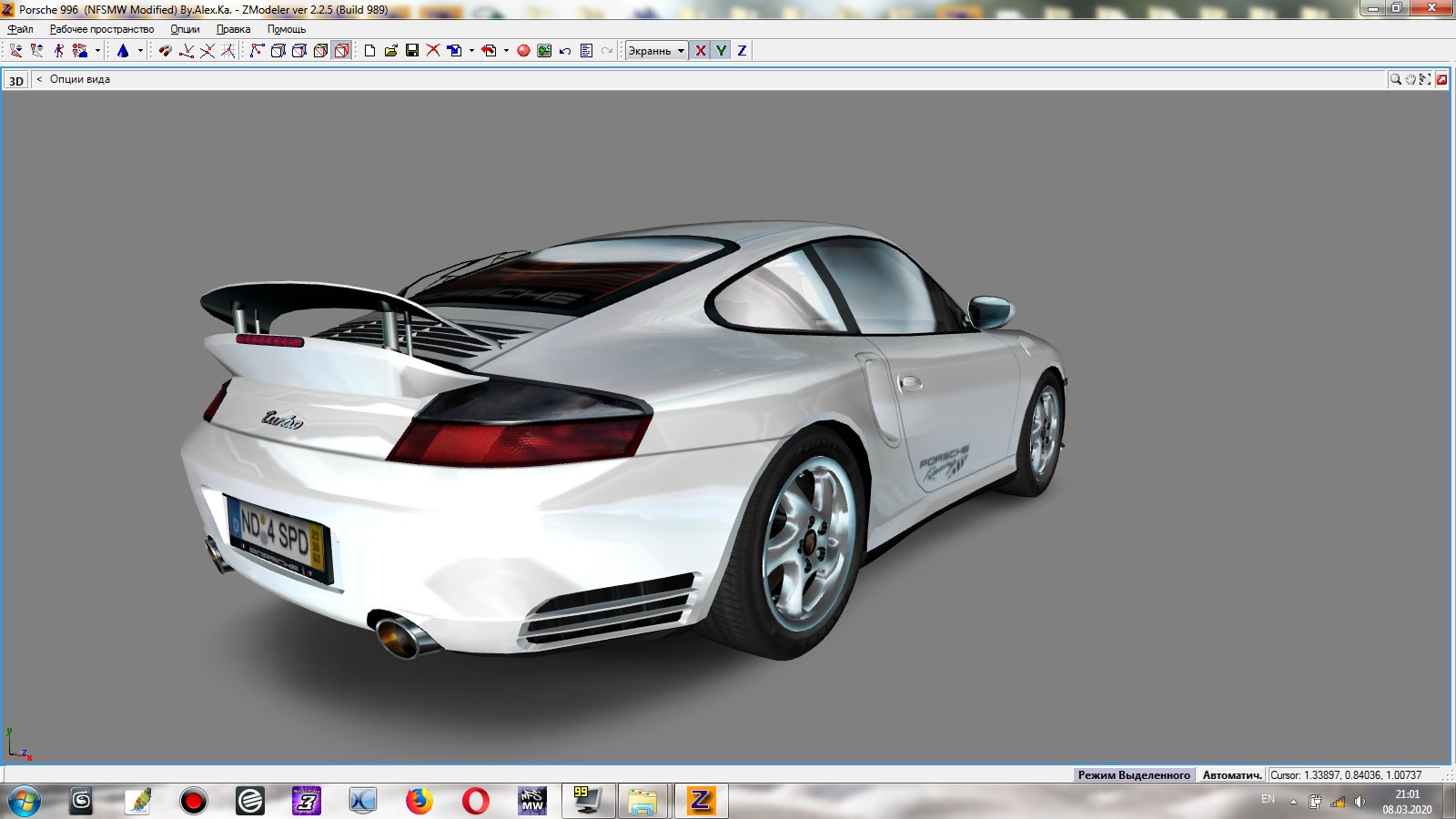The height and width of the screenshot is (819, 1456).
Task: Toggle the Y axis constraint
Action: coord(721,51)
